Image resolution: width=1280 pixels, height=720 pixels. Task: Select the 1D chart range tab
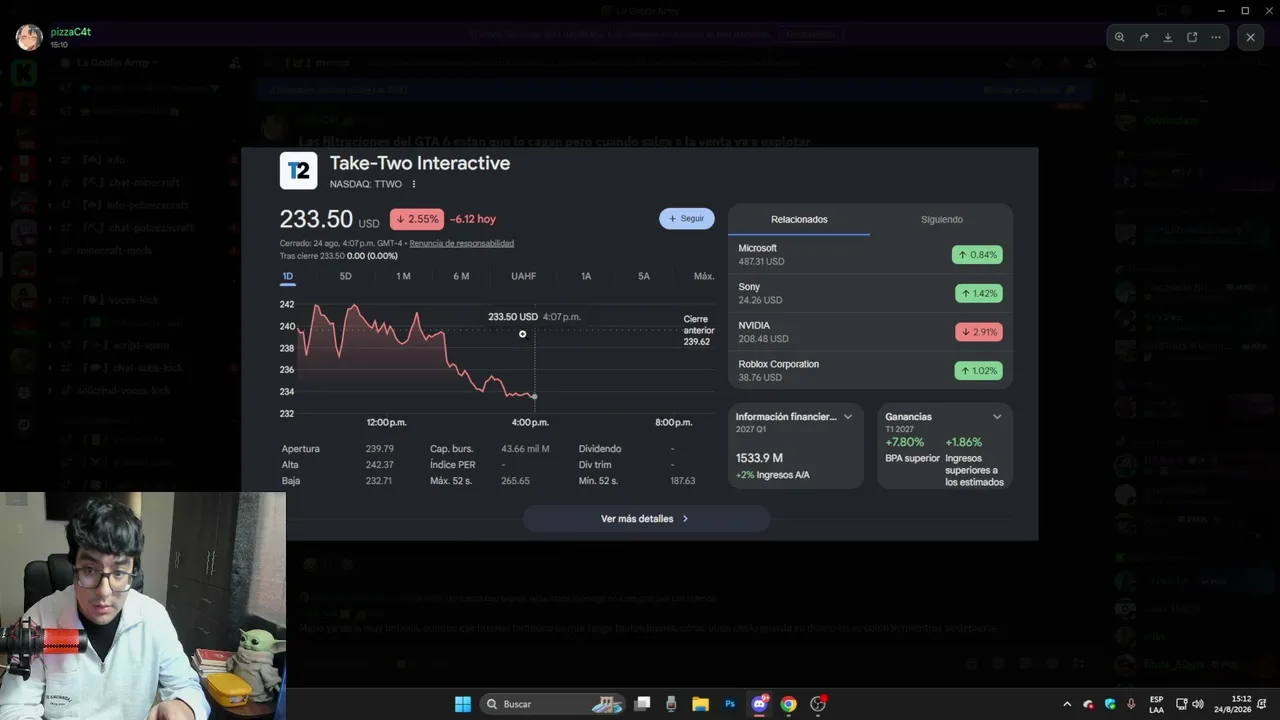[x=288, y=276]
